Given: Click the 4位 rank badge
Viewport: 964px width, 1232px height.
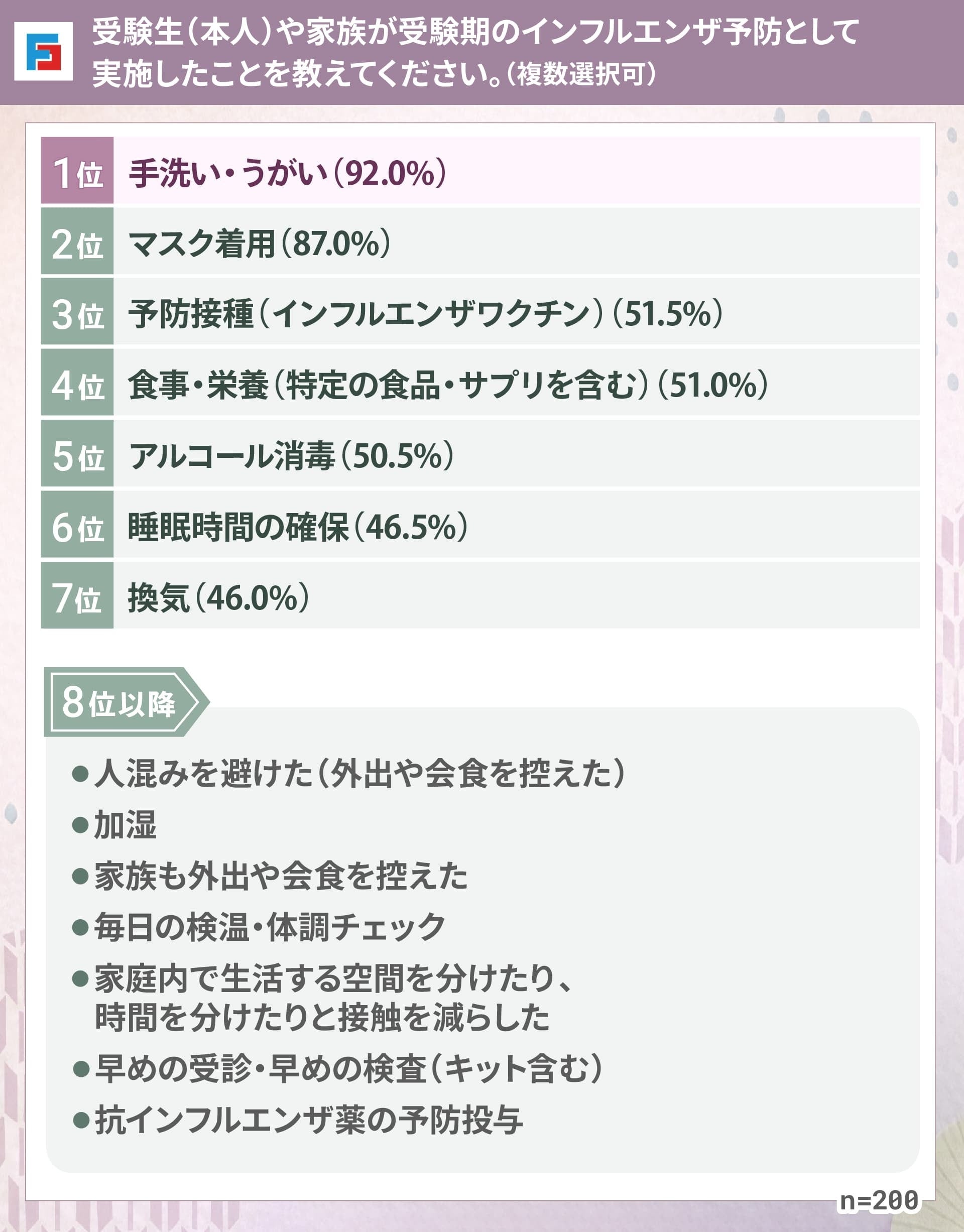Looking at the screenshot, I should tap(77, 383).
